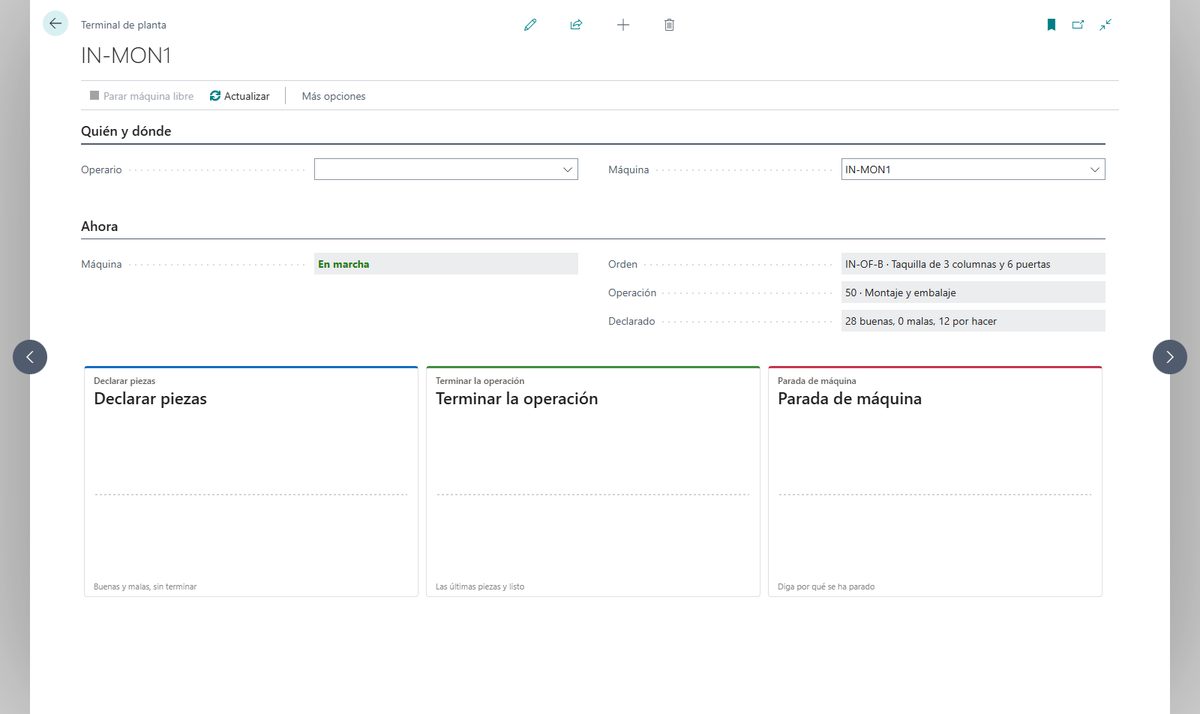Expand the Máquina dropdown arrow
This screenshot has width=1200, height=714.
coord(1095,170)
